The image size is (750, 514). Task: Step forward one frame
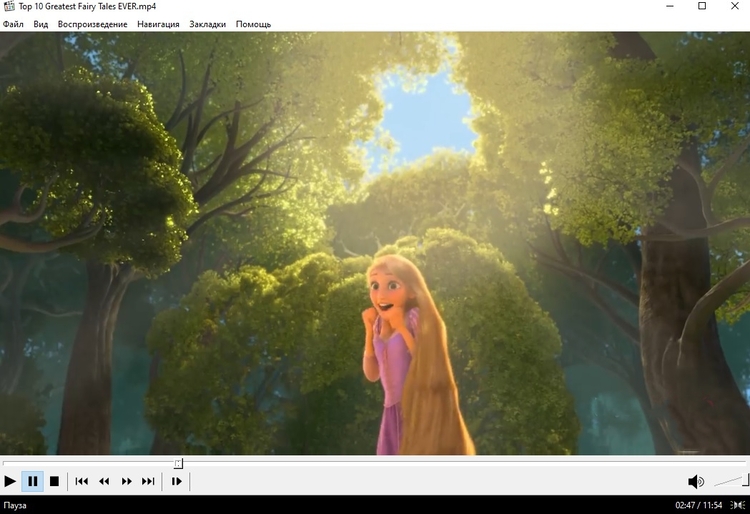(x=177, y=481)
